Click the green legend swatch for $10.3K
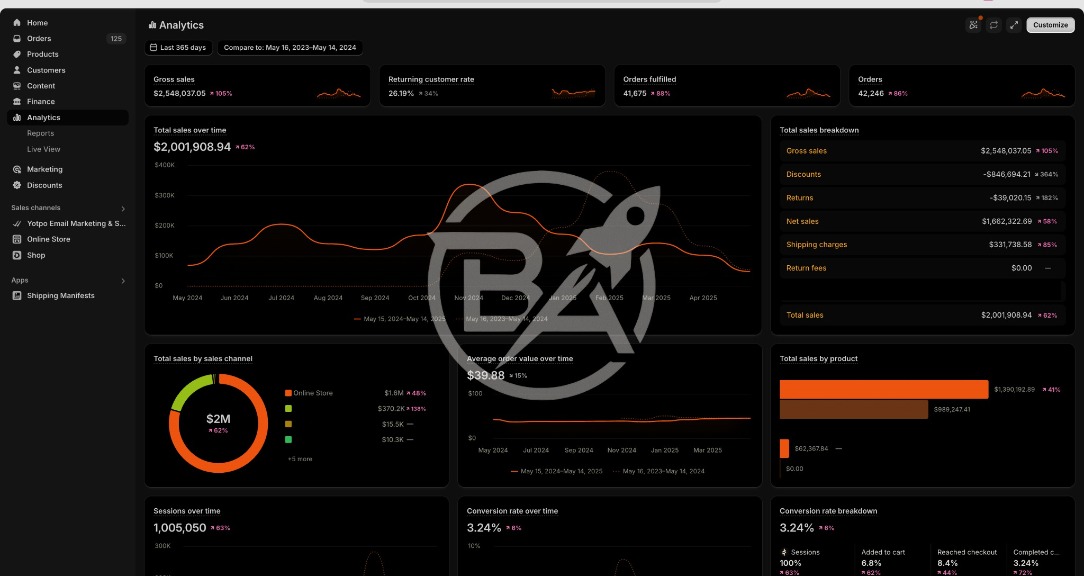 288,439
